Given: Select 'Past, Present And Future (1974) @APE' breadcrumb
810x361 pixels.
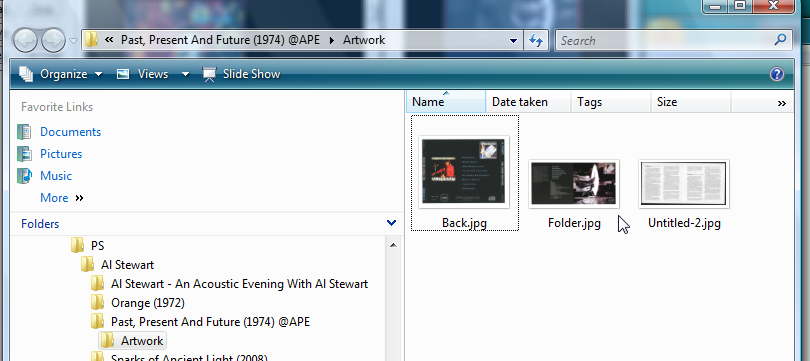Looking at the screenshot, I should click(x=222, y=40).
